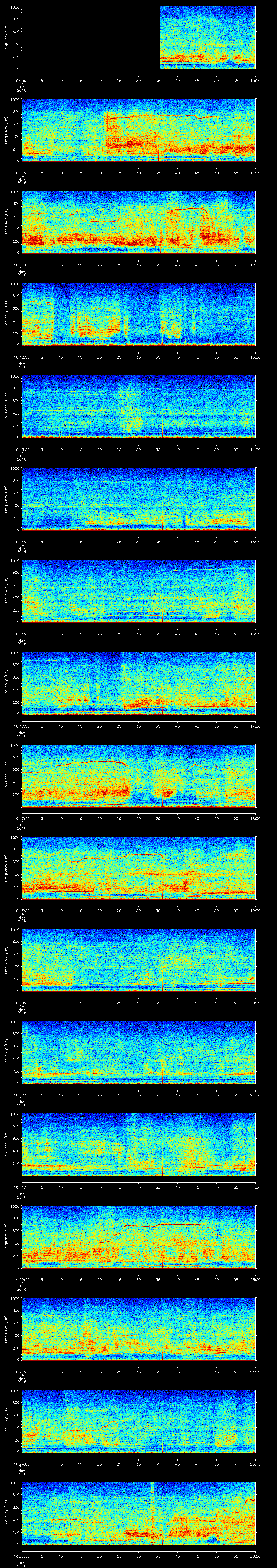Click the spectrogram panel starting at 10:23:00
Image resolution: width=277 pixels, height=1568 pixels.
tap(139, 1329)
